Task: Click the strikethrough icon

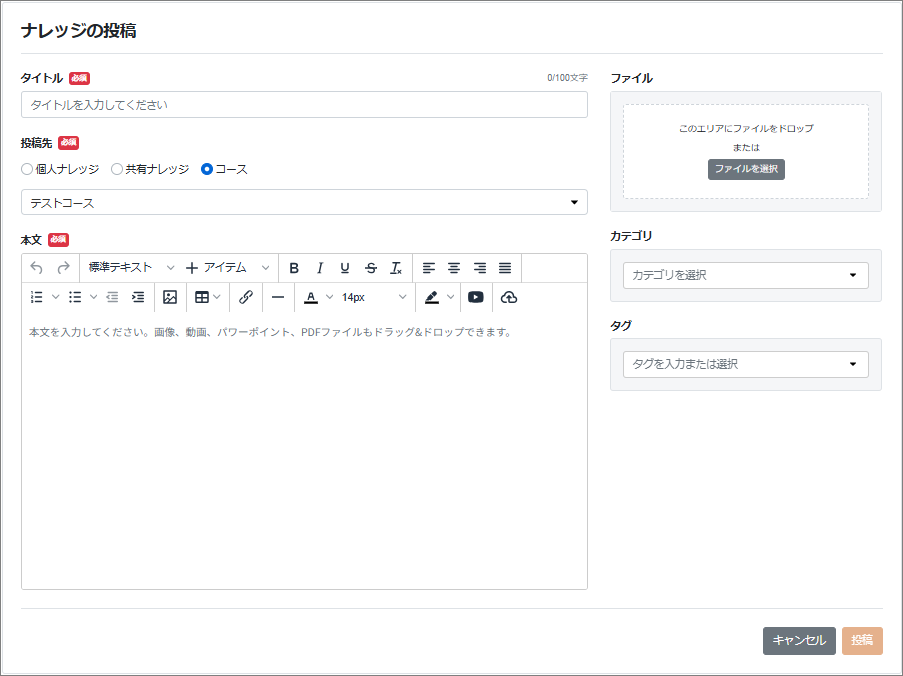Action: (371, 268)
